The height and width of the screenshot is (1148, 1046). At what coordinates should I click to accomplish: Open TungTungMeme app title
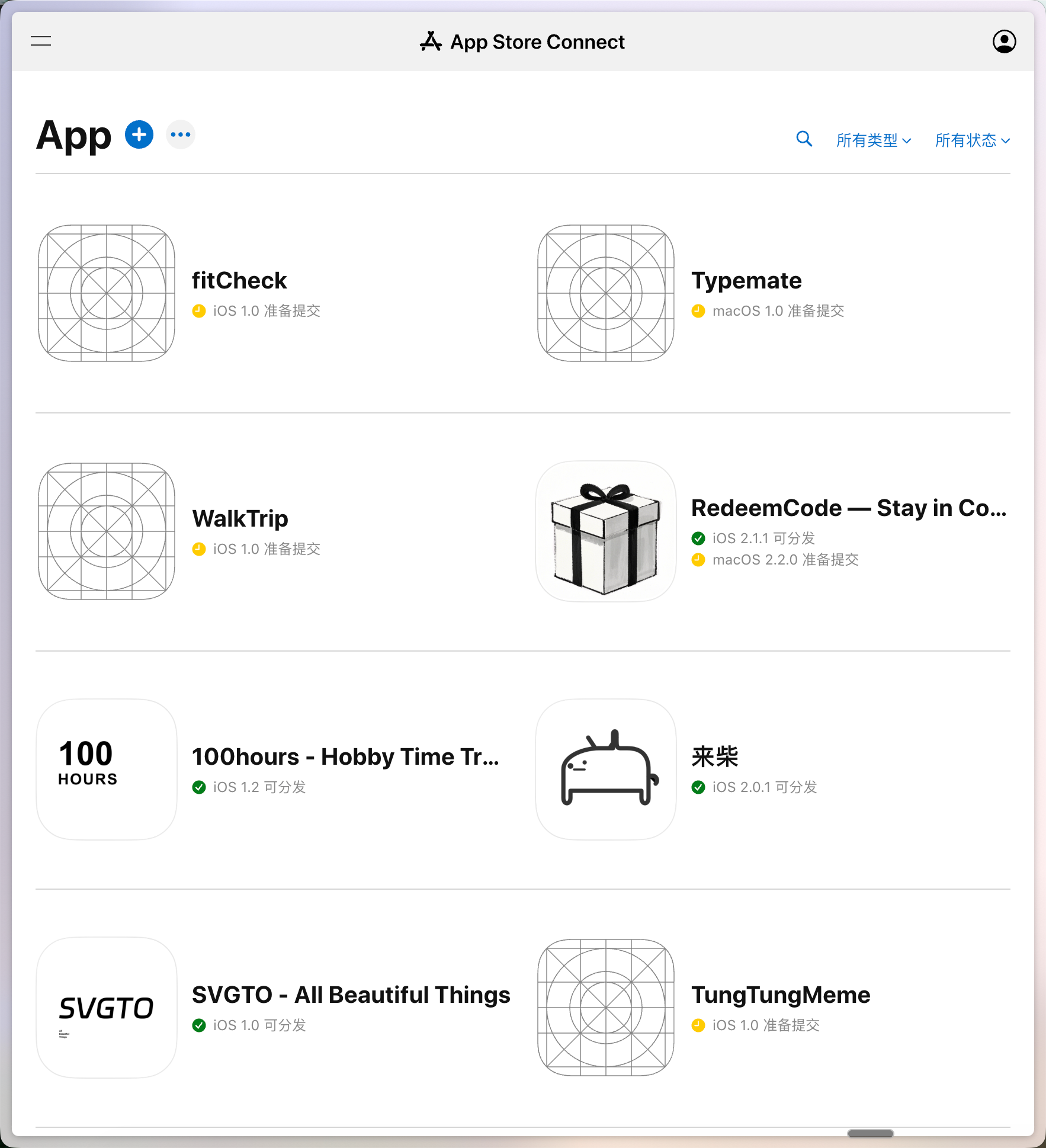click(781, 995)
